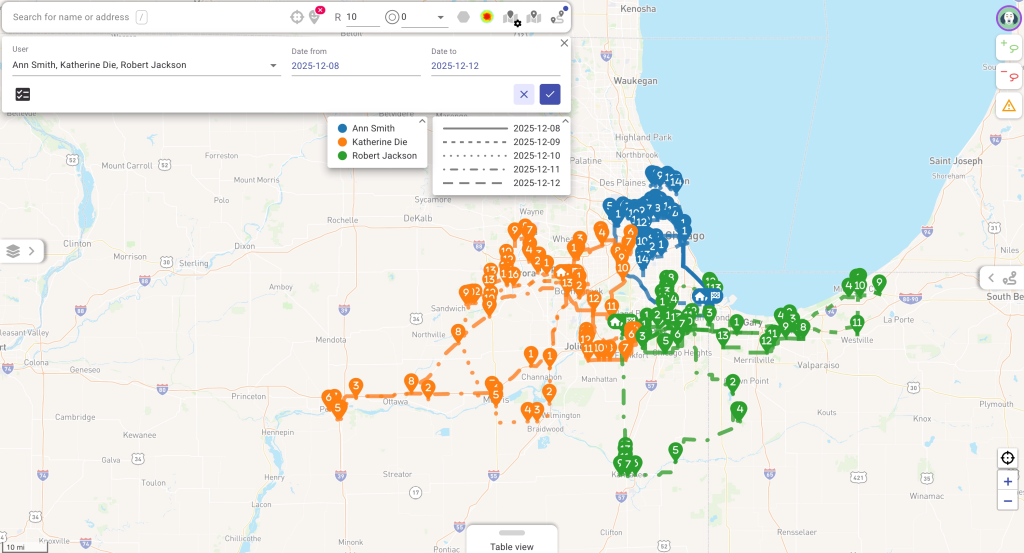
Task: Zoom in the map with plus button
Action: tap(1008, 481)
